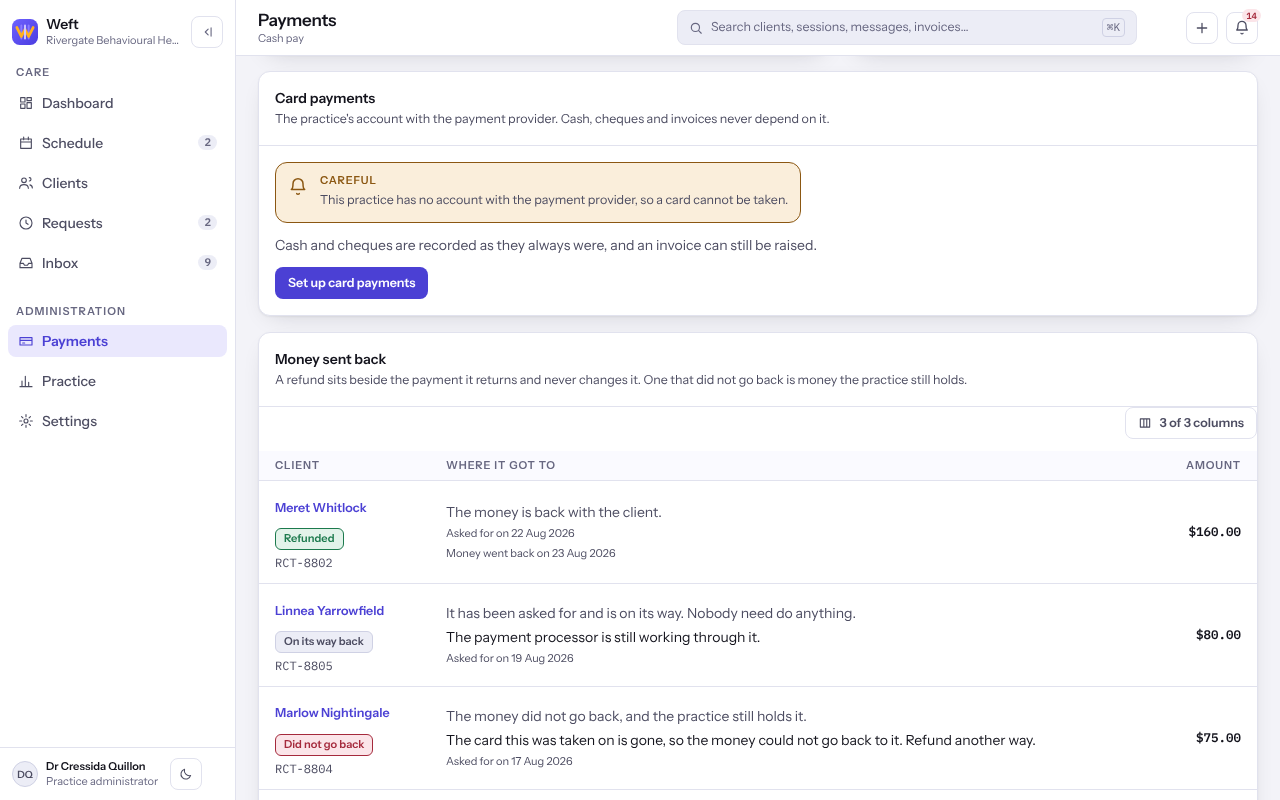This screenshot has height=800, width=1280.
Task: Click the Did not go back badge
Action: (324, 745)
